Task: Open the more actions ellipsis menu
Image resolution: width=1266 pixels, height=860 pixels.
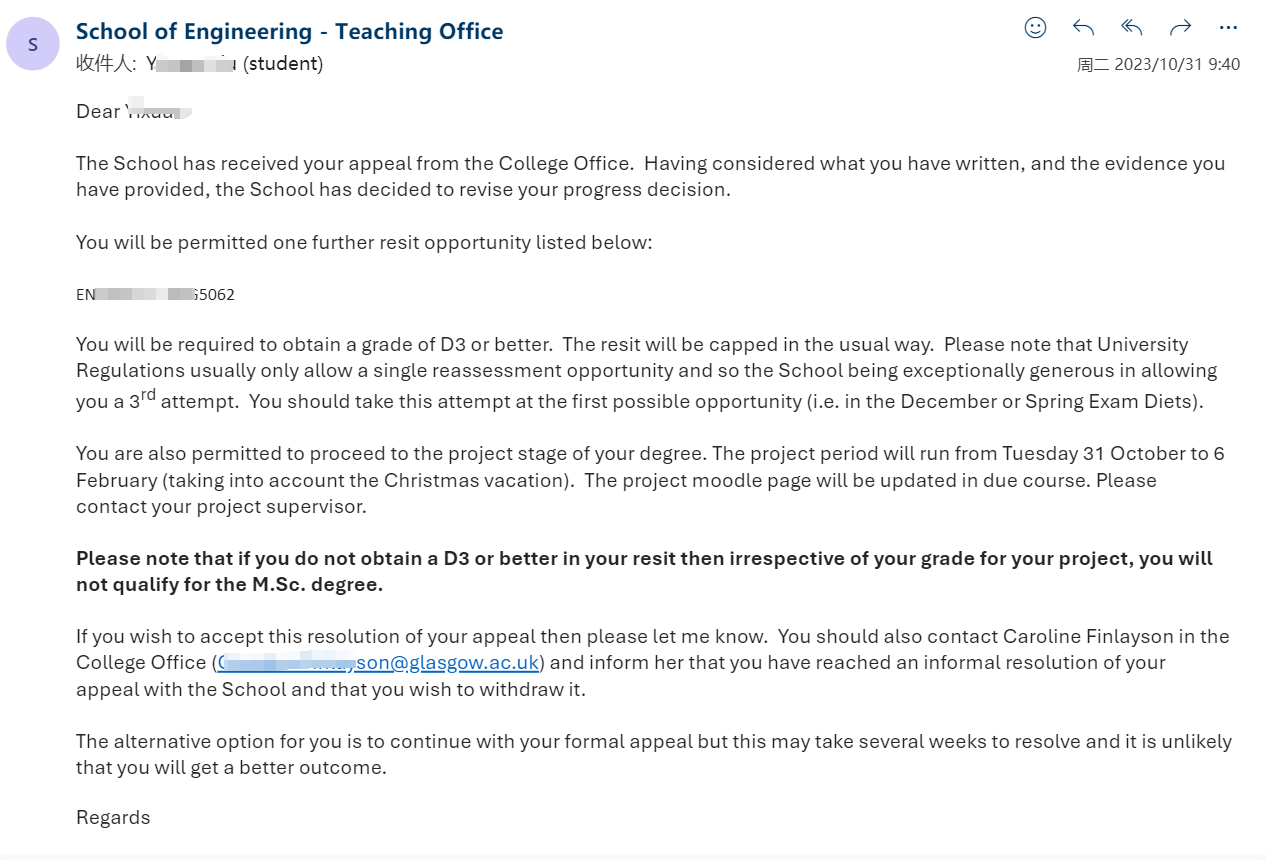Action: [x=1229, y=28]
